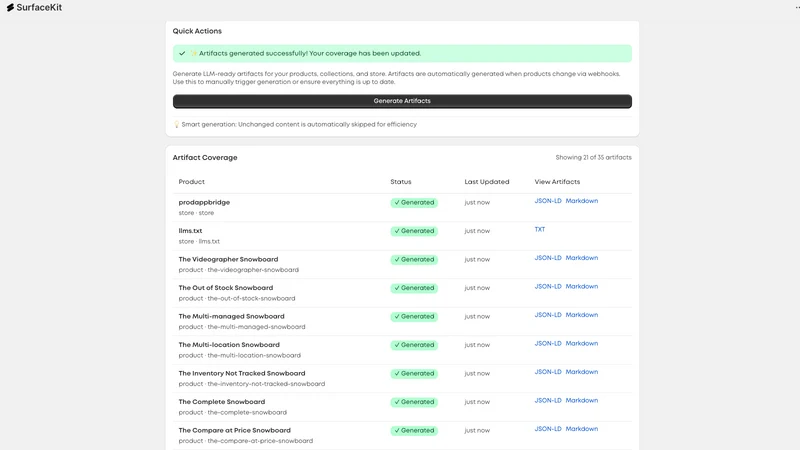Open JSON-LD for The Multi-managed Snowboard
The width and height of the screenshot is (800, 450).
[548, 315]
